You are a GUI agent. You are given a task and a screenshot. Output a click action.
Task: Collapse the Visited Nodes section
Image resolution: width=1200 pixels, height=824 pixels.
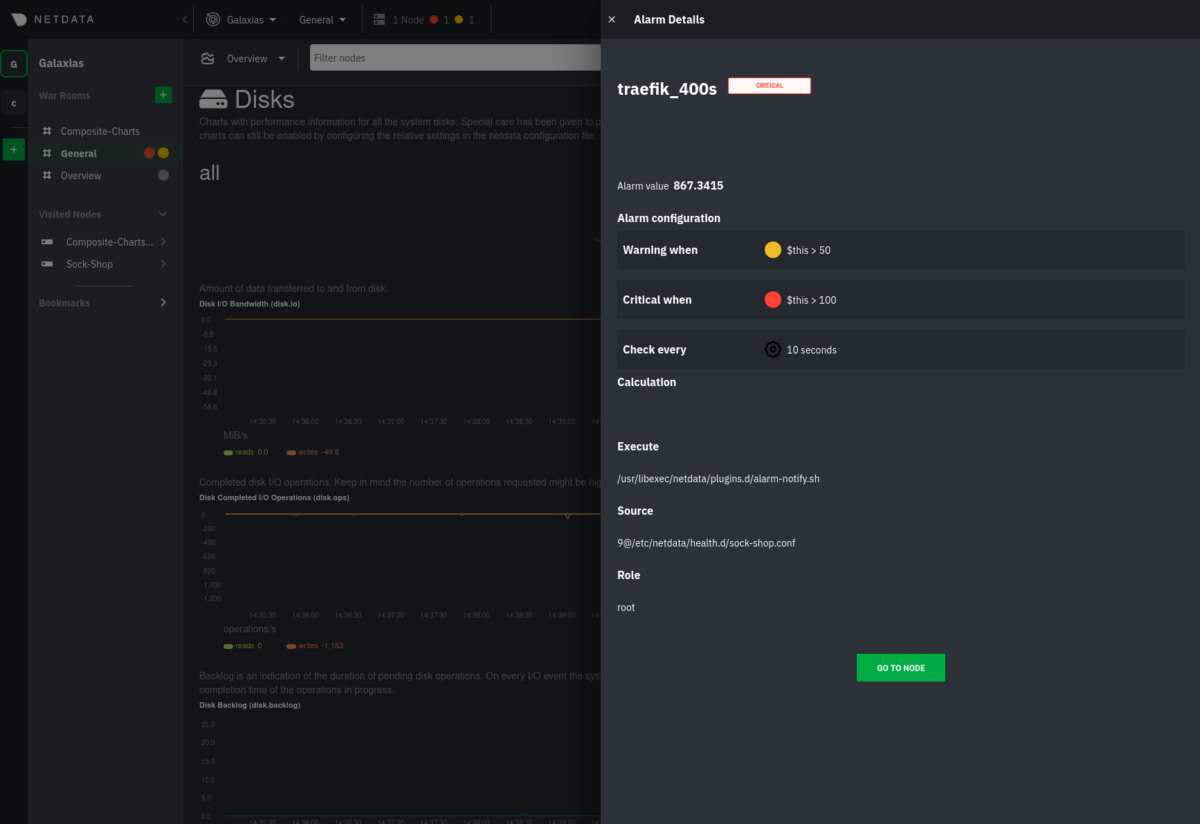pos(163,214)
